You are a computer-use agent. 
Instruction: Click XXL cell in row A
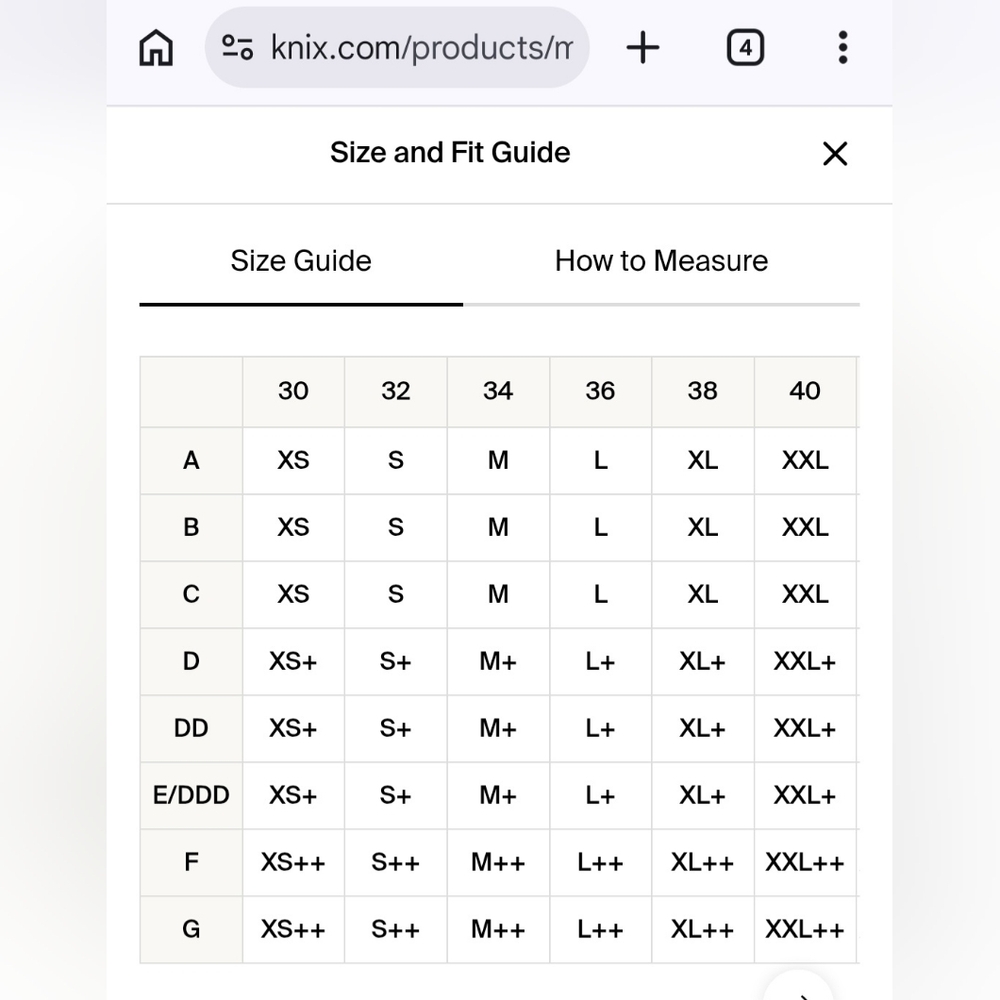pos(805,460)
